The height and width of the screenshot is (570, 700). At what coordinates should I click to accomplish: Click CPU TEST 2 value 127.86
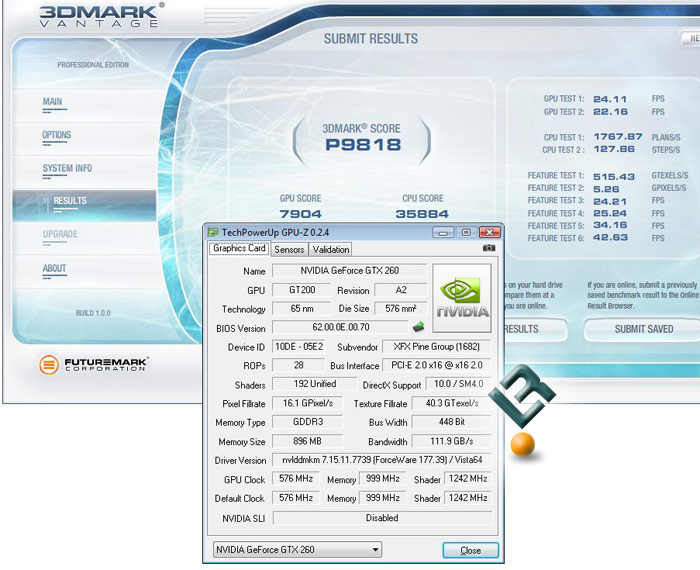pos(614,149)
